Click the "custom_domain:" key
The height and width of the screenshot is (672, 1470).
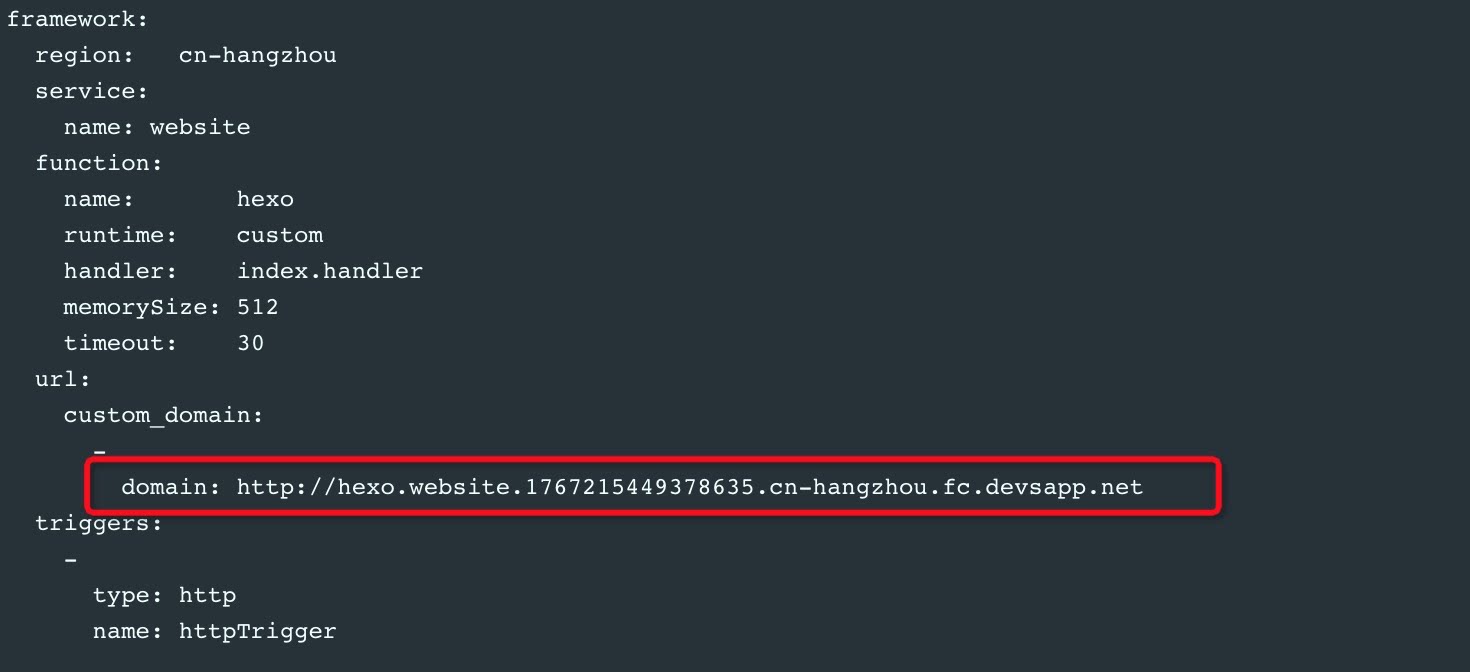163,415
